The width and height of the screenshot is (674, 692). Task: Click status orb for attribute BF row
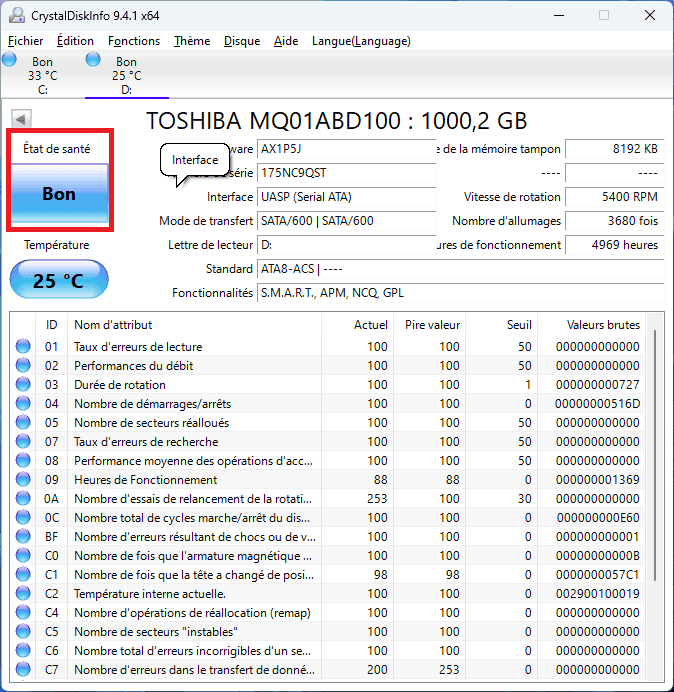[23, 536]
